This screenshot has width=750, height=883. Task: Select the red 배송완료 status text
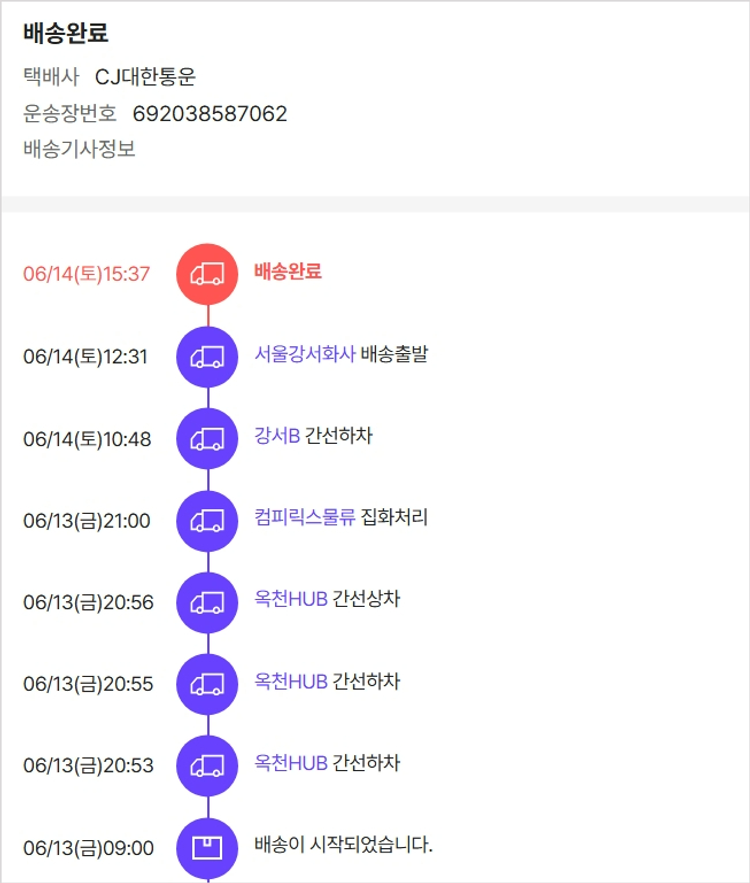(288, 272)
